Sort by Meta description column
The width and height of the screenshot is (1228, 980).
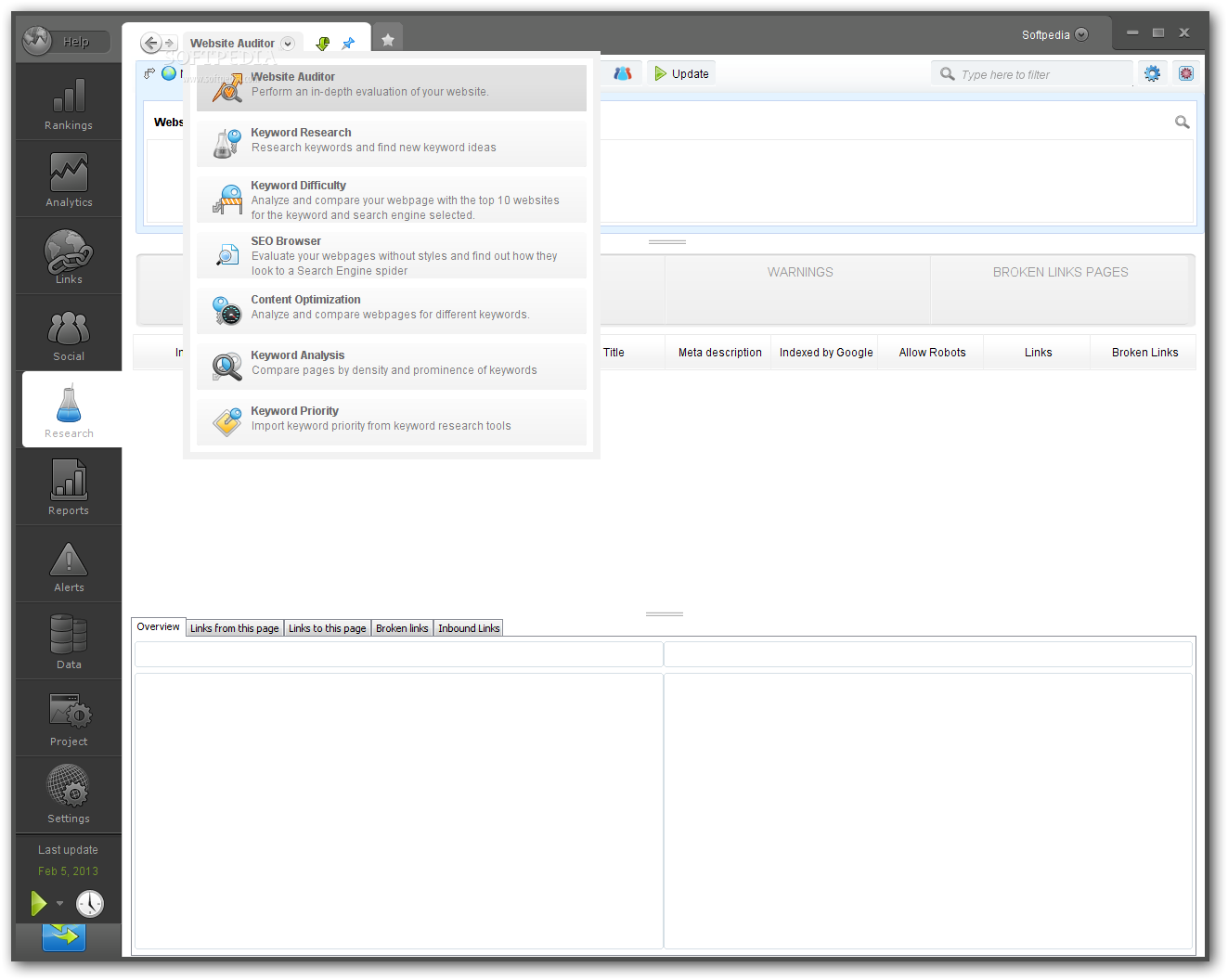[x=719, y=353]
